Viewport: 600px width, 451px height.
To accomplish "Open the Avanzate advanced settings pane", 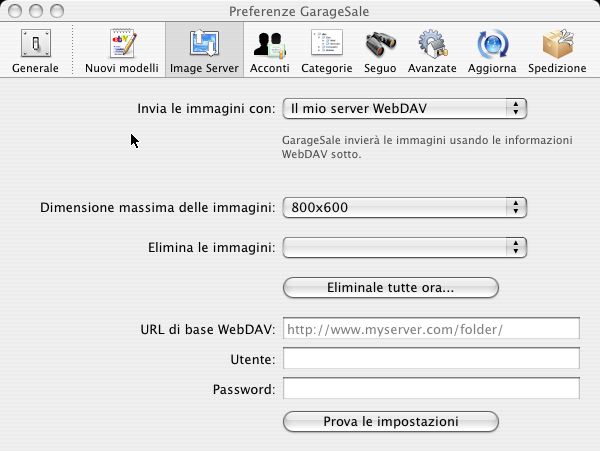I will (432, 51).
